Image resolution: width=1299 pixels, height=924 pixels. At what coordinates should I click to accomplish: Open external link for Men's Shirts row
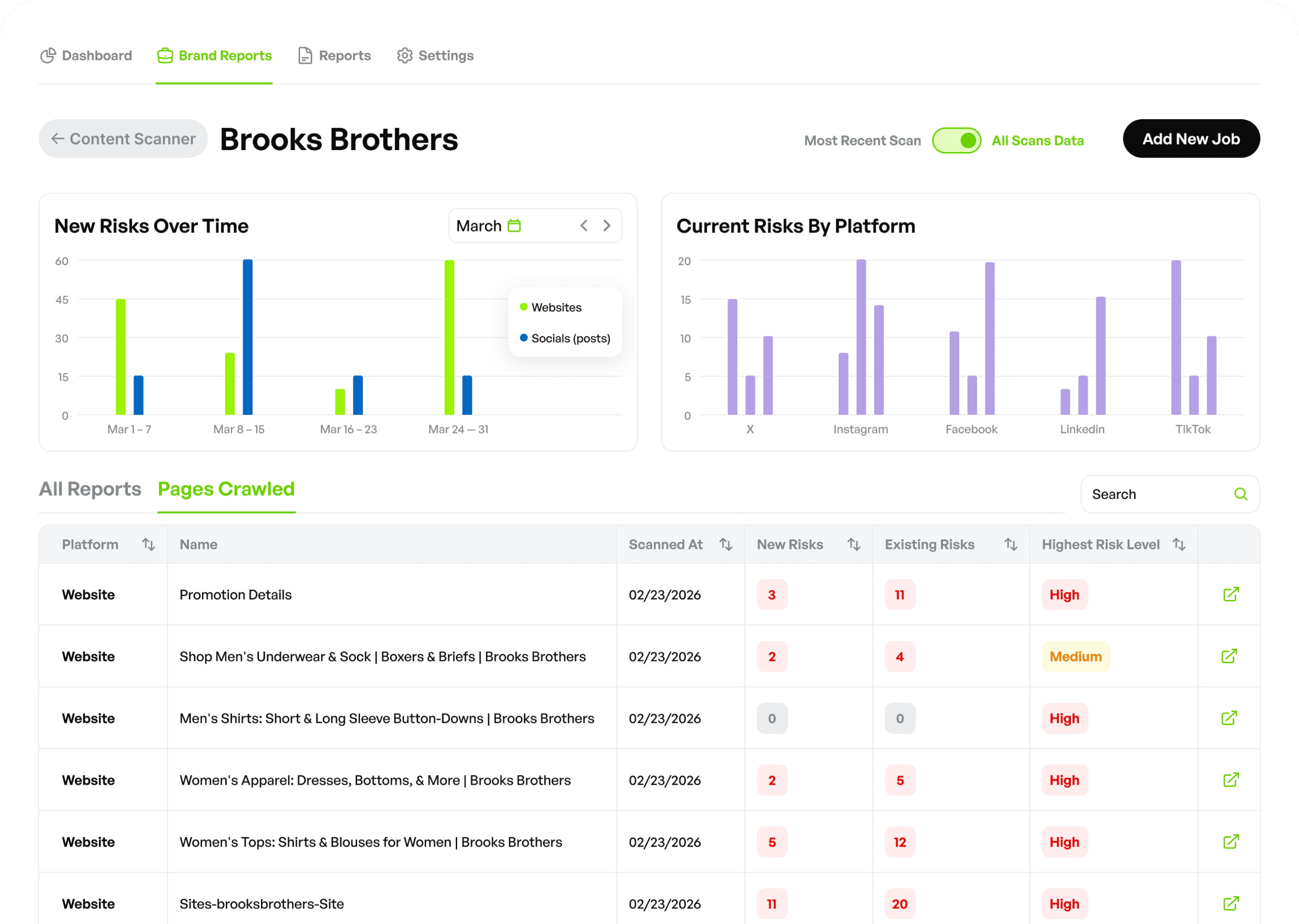(1229, 718)
